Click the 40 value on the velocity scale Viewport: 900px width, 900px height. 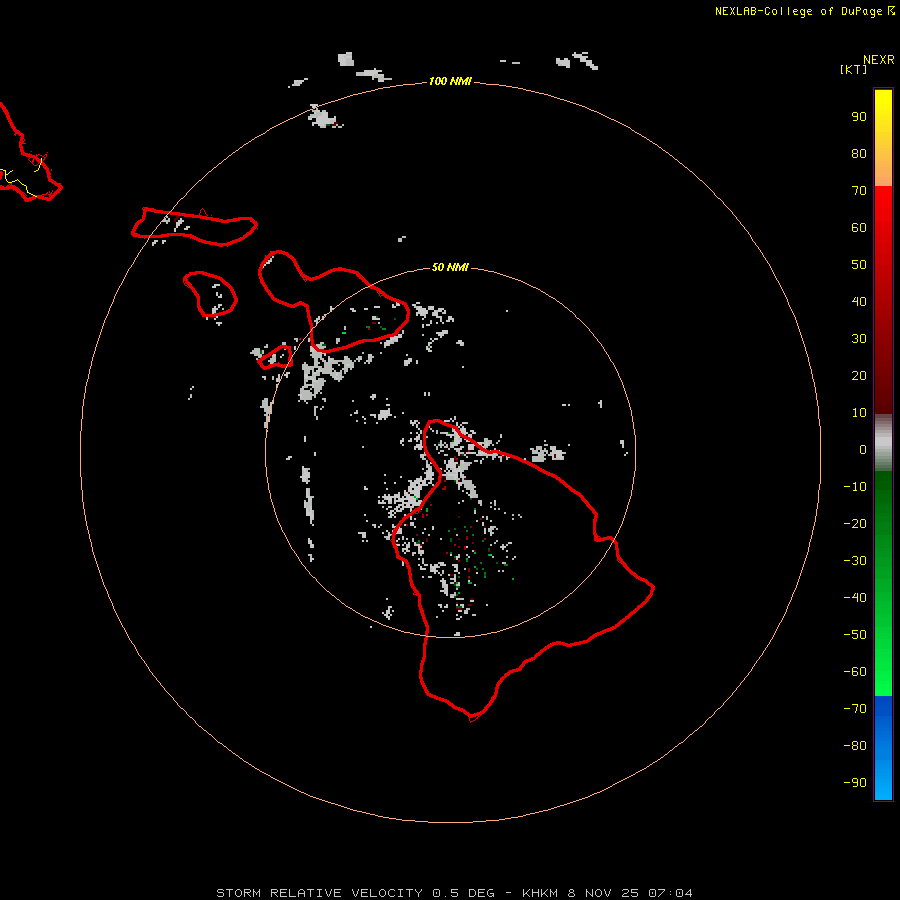859,302
